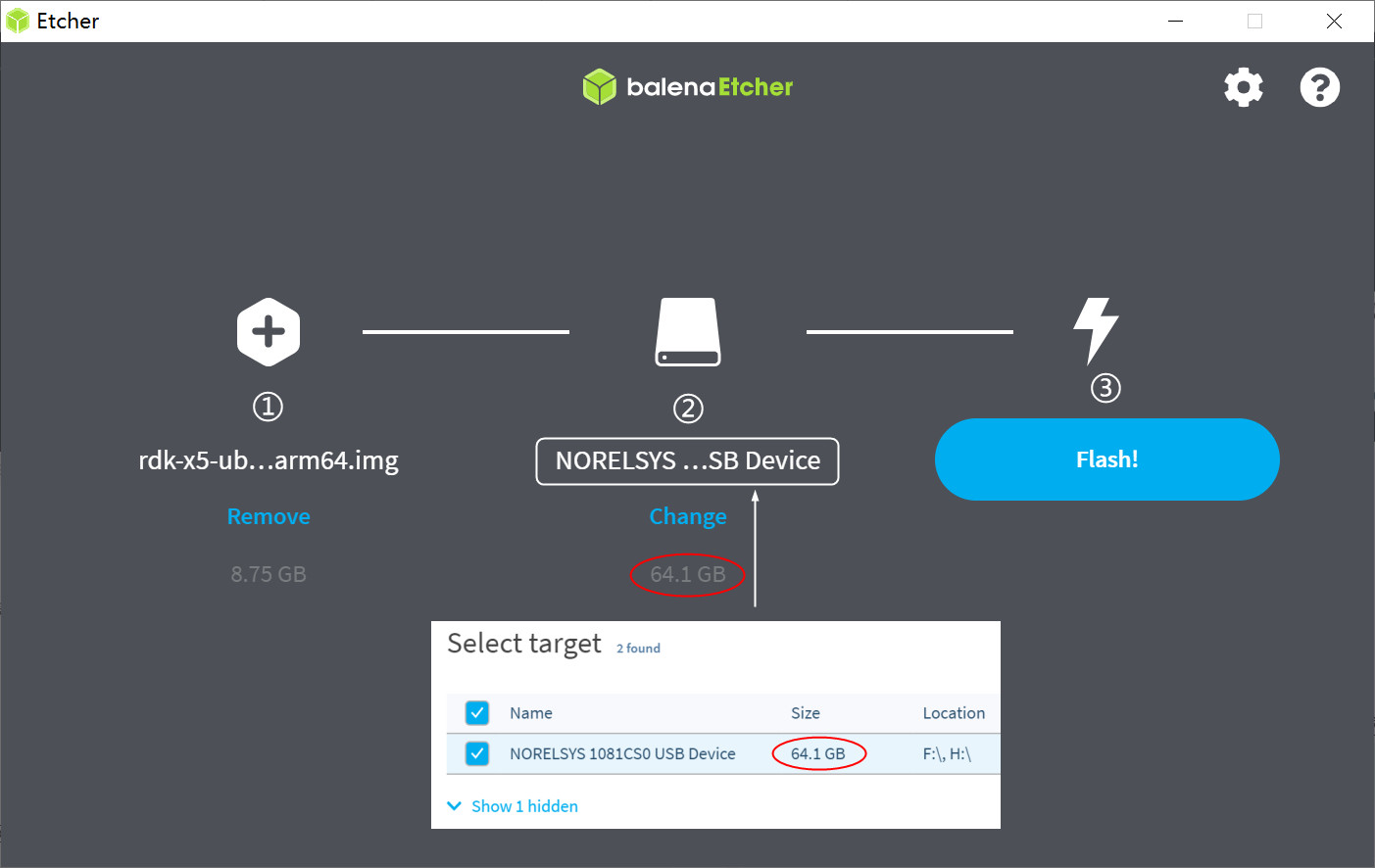Change the selected target drive
Viewport: 1375px width, 868px height.
point(688,516)
